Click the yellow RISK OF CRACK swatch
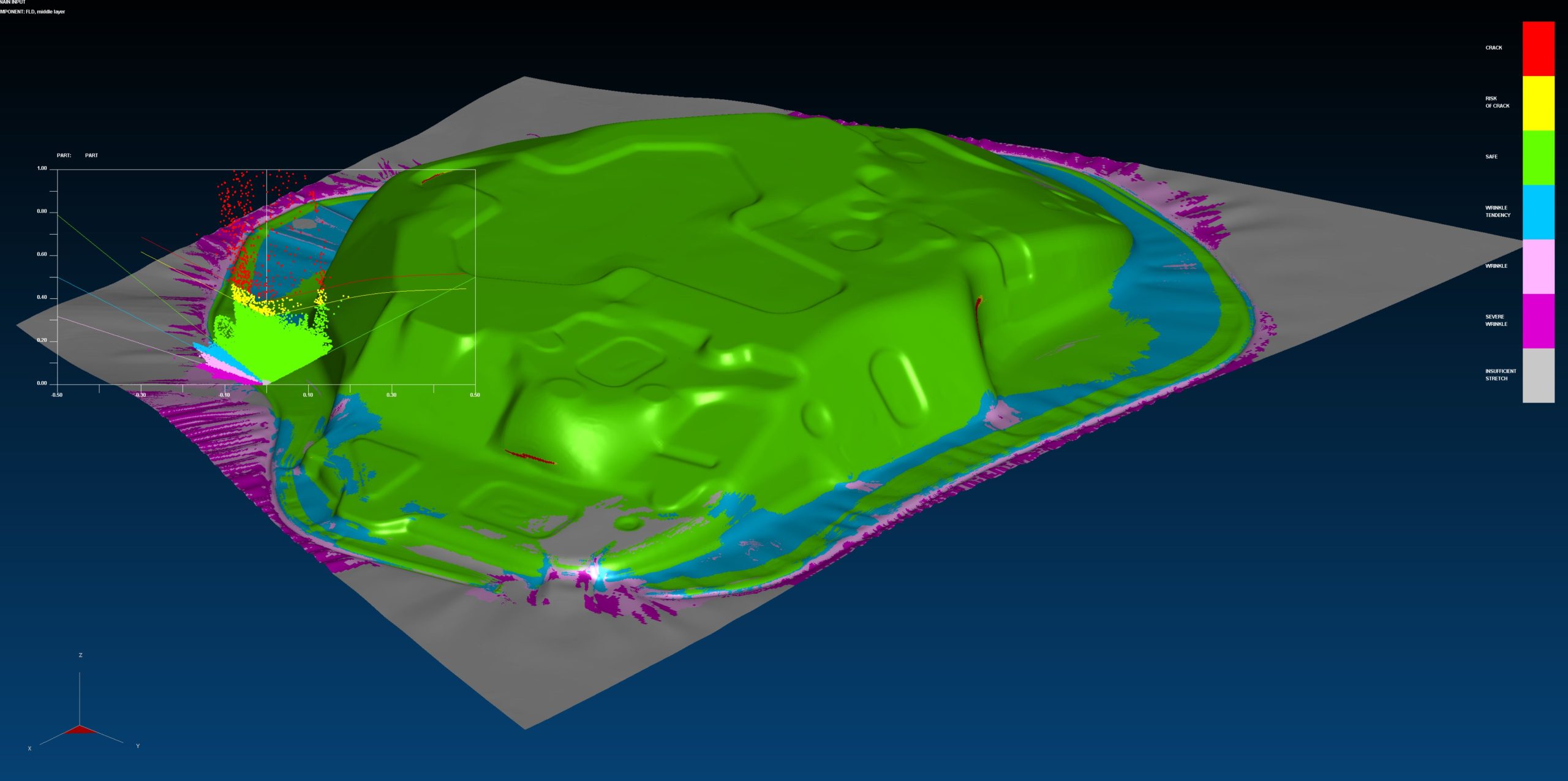The width and height of the screenshot is (1568, 781). coord(1538,103)
